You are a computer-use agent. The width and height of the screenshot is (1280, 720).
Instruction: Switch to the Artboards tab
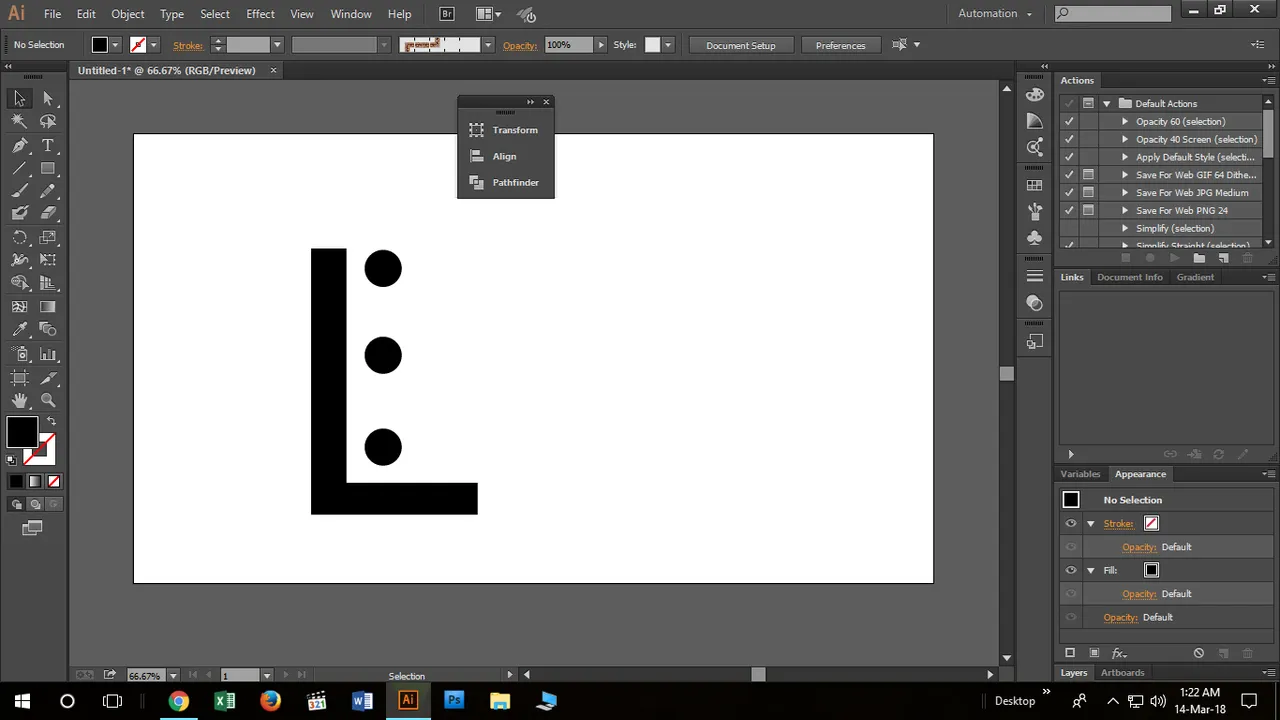pyautogui.click(x=1122, y=673)
